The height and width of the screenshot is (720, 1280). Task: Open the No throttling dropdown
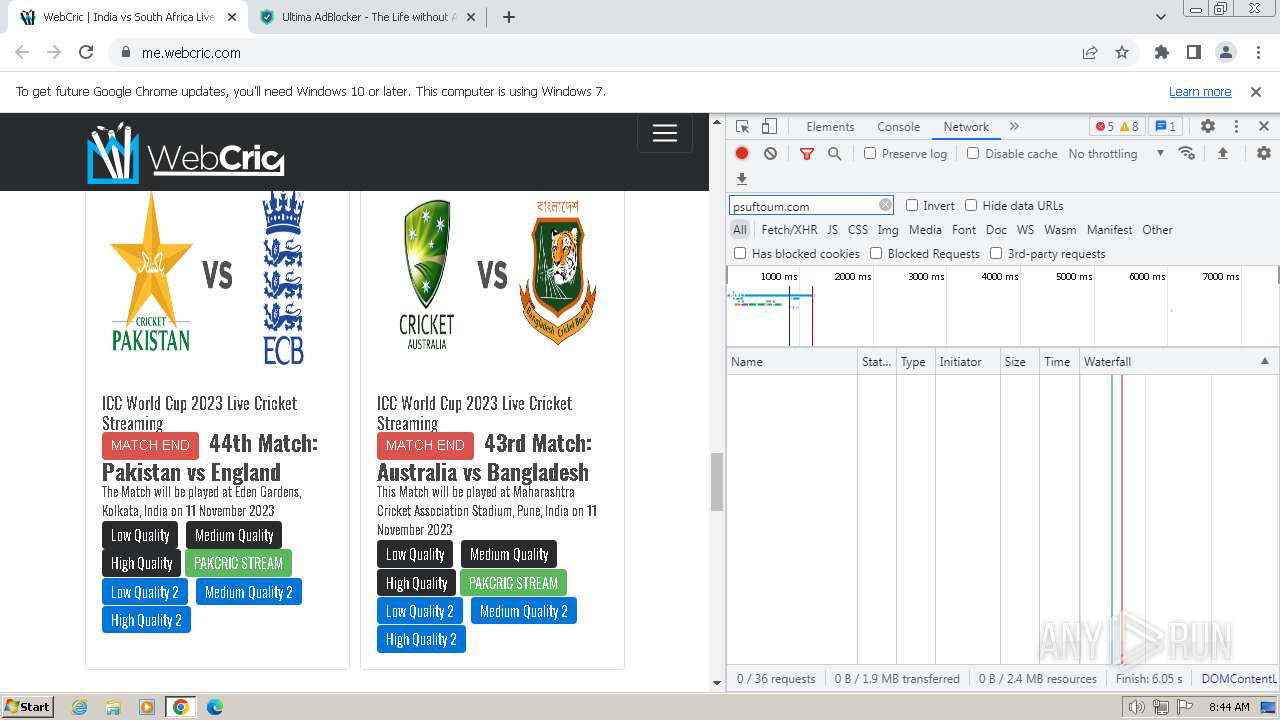click(1116, 153)
